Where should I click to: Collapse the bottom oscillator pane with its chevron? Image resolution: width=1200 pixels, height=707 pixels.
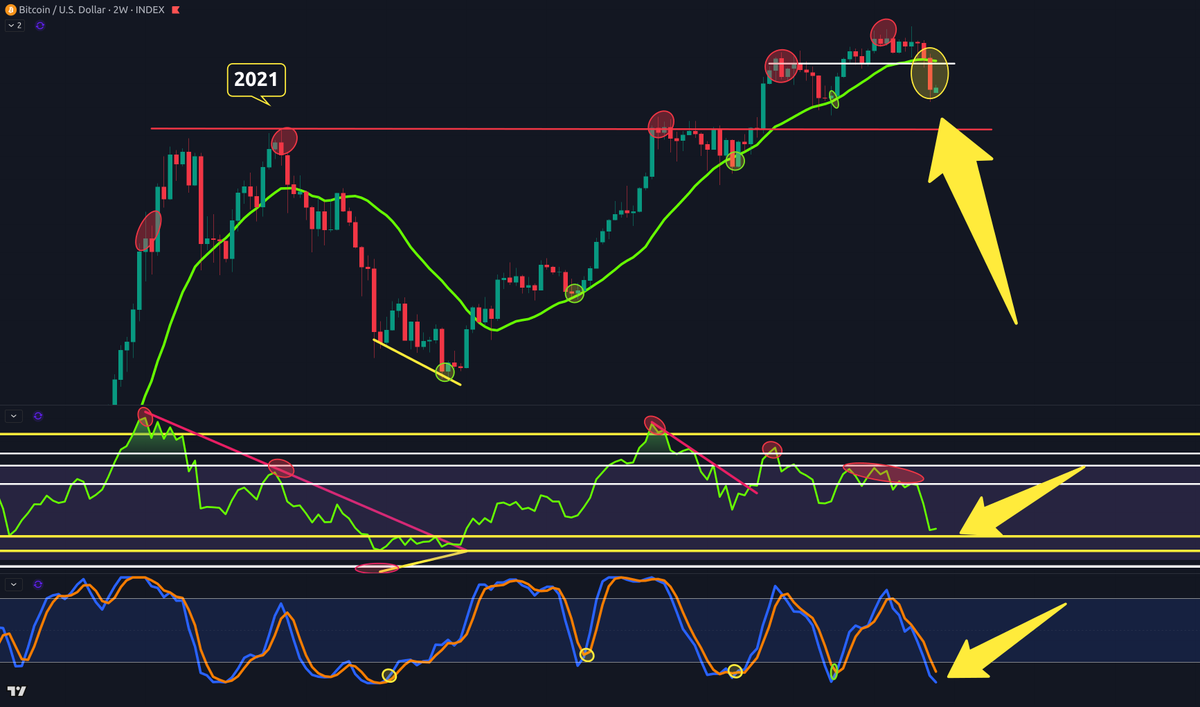point(13,585)
